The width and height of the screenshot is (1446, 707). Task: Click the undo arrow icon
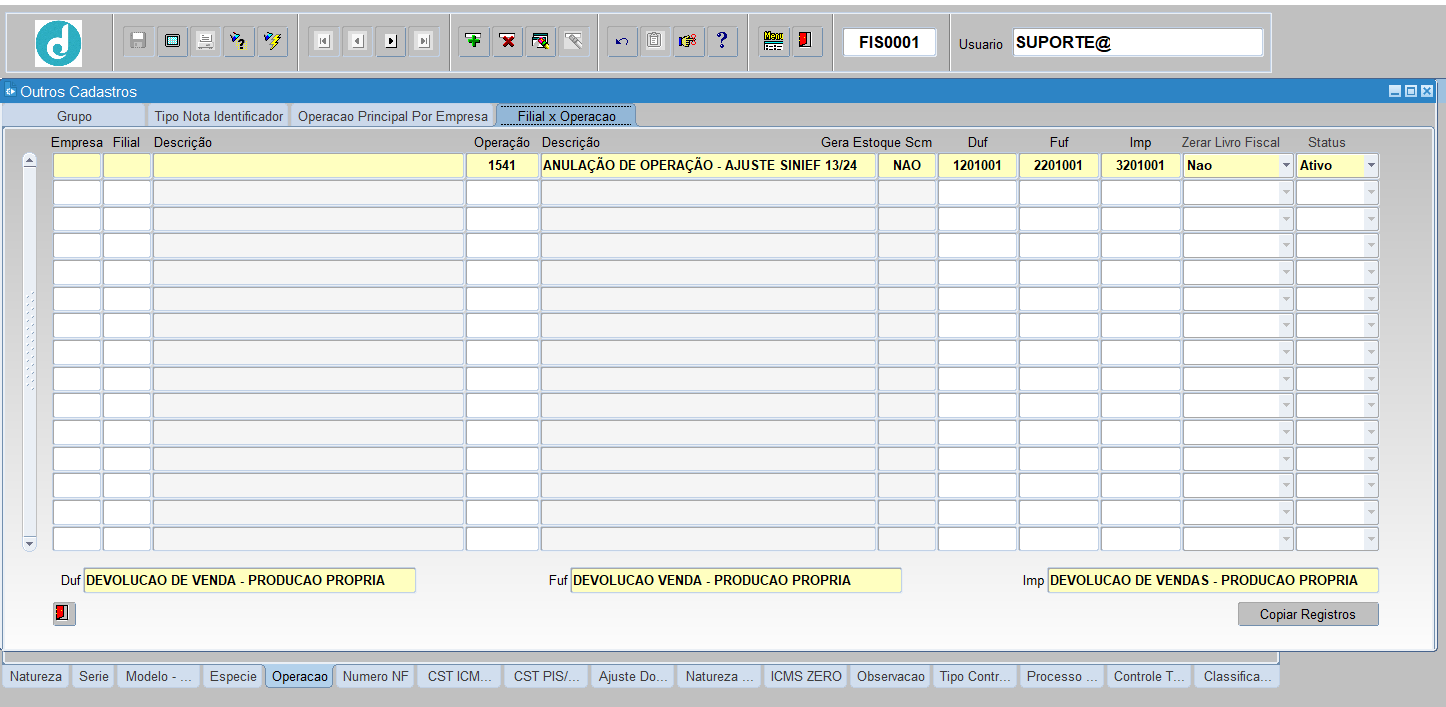[x=622, y=41]
